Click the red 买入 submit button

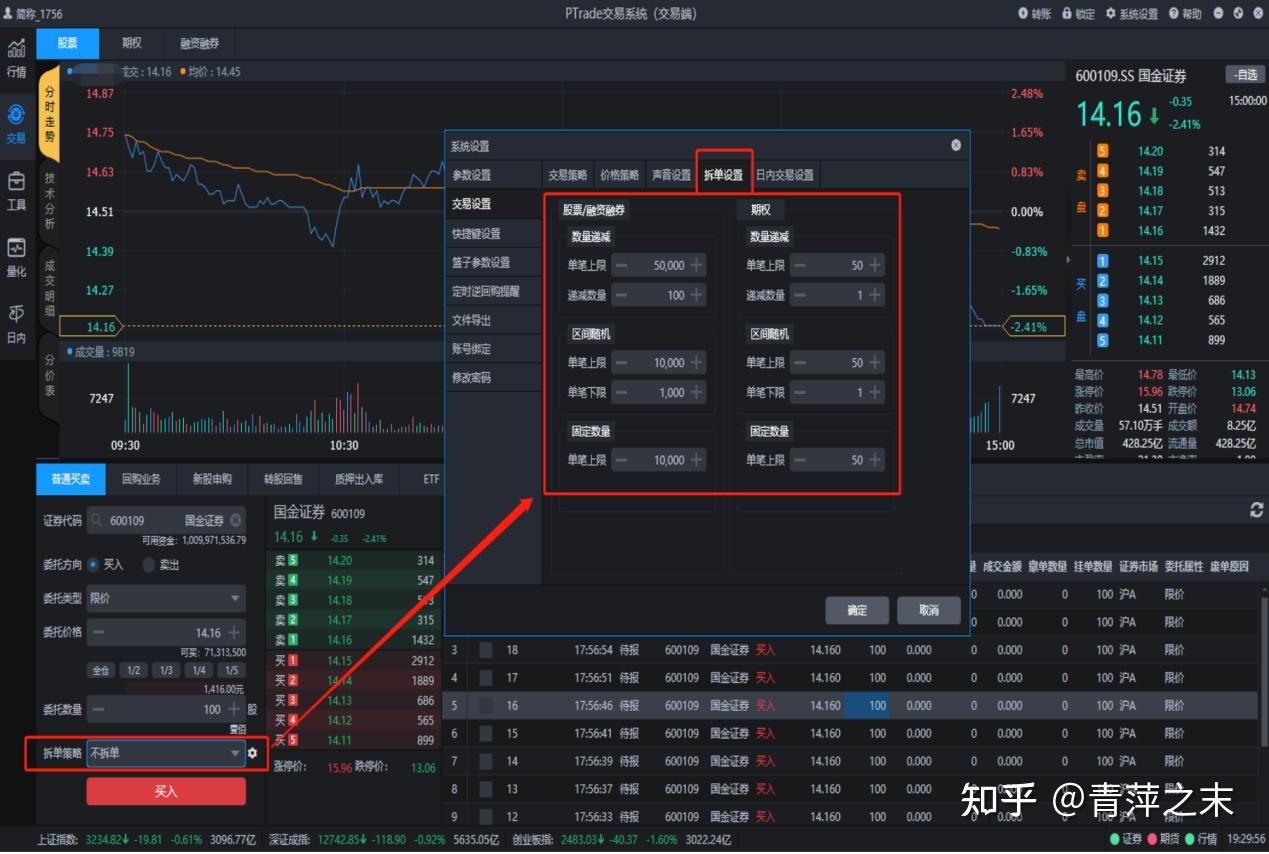click(x=166, y=791)
